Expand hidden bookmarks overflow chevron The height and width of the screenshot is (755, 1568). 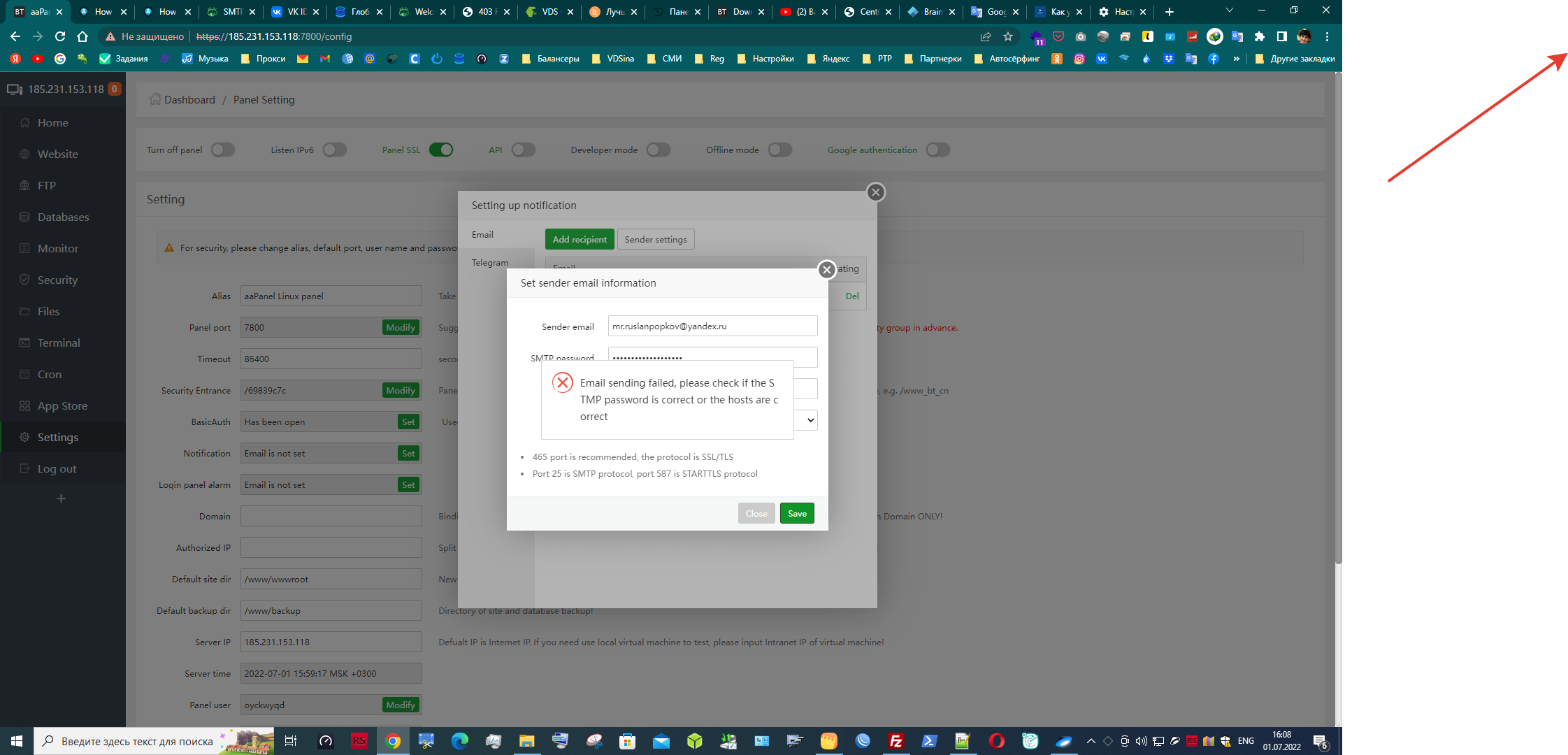pos(1236,59)
